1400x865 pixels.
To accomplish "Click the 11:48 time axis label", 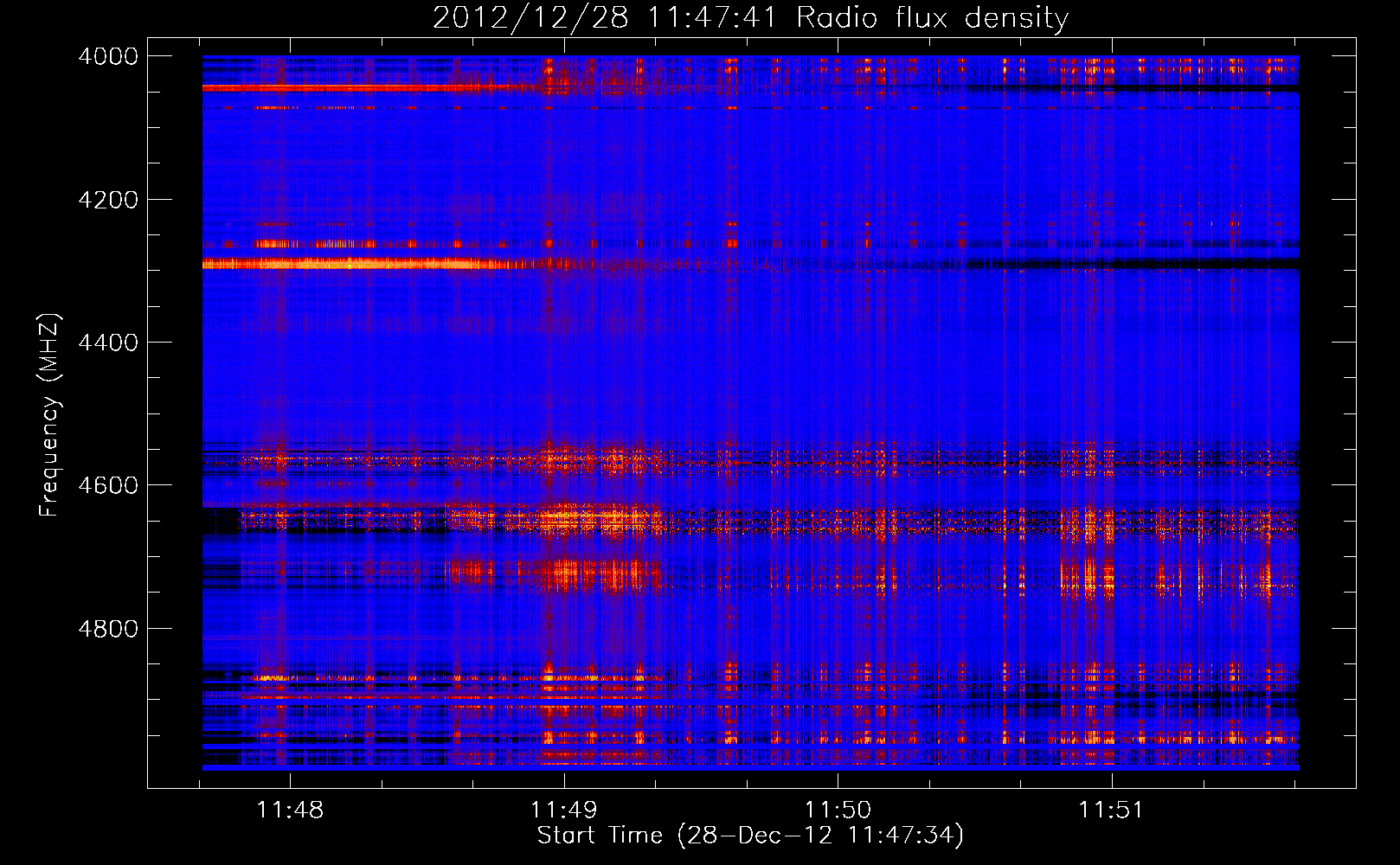I will click(x=290, y=810).
